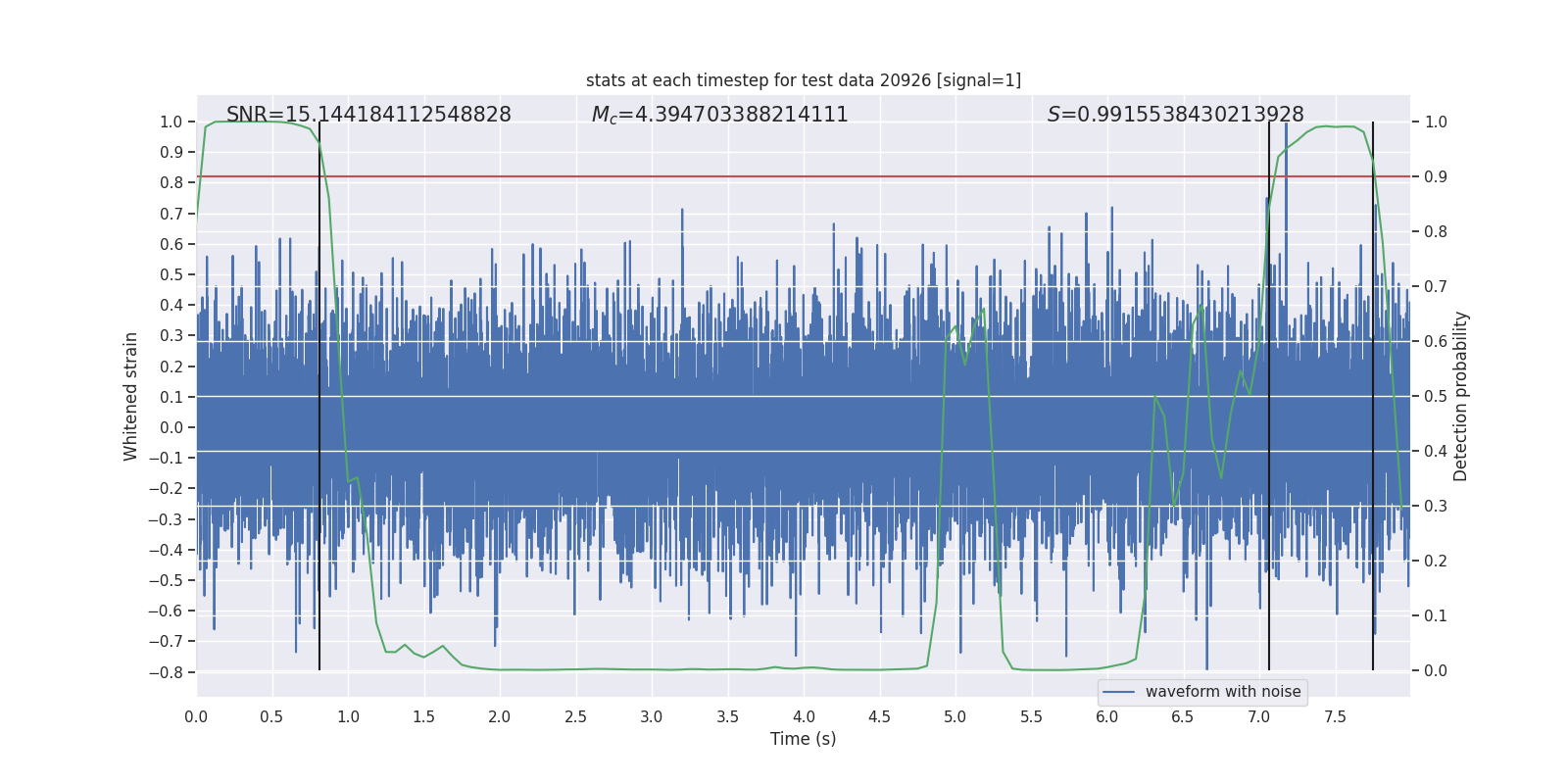Image resolution: width=1568 pixels, height=784 pixels.
Task: Click the "Time (s)" x-axis label
Action: click(x=803, y=739)
